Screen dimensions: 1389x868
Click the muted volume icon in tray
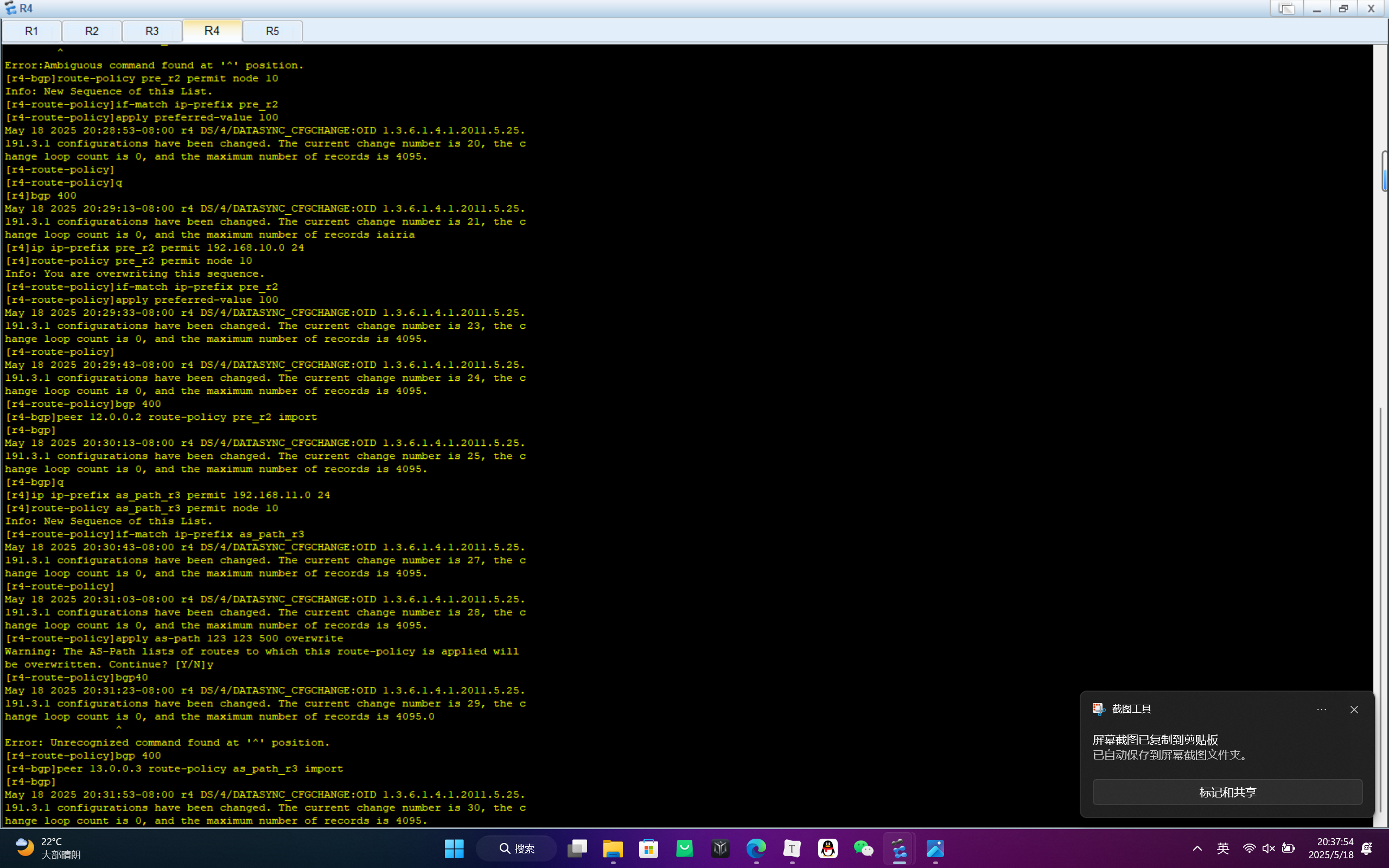pyautogui.click(x=1269, y=848)
